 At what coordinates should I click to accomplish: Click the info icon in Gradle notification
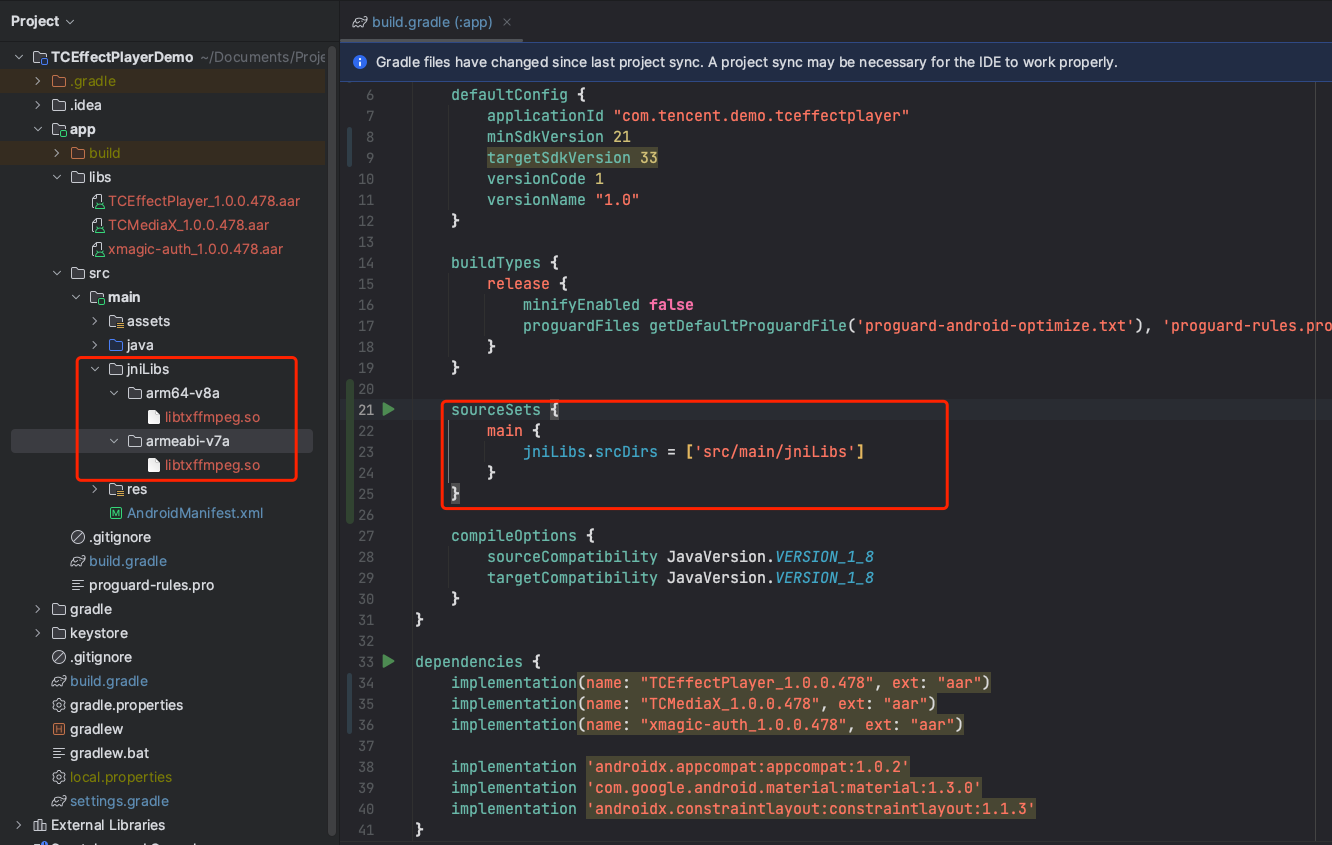click(361, 62)
